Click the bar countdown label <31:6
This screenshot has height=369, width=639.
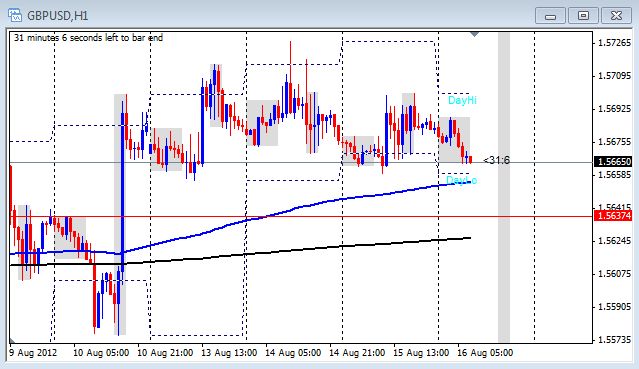[x=496, y=160]
